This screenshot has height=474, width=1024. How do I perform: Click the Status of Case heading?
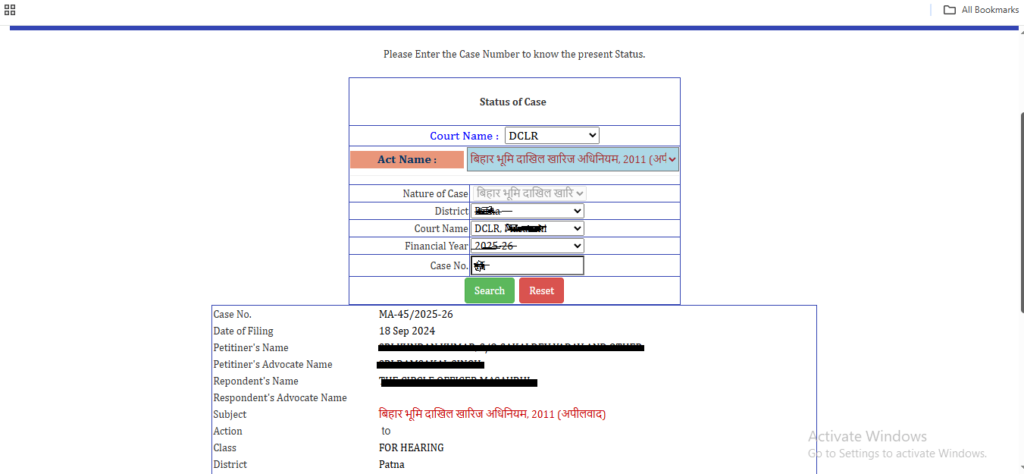(513, 102)
